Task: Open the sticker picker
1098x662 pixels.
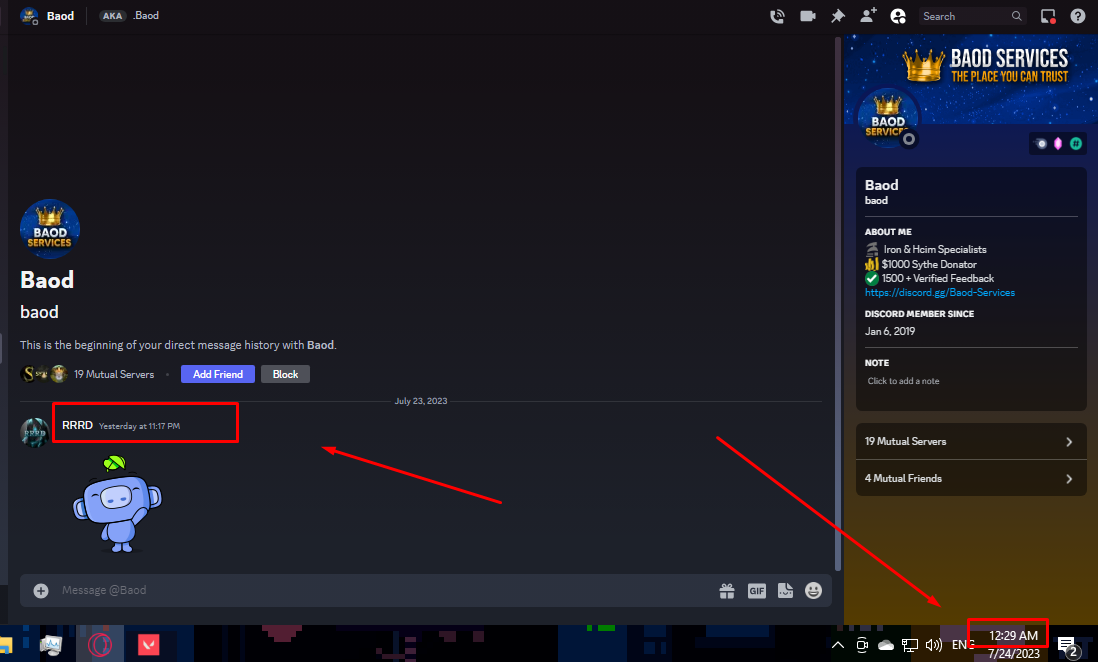Action: point(785,591)
